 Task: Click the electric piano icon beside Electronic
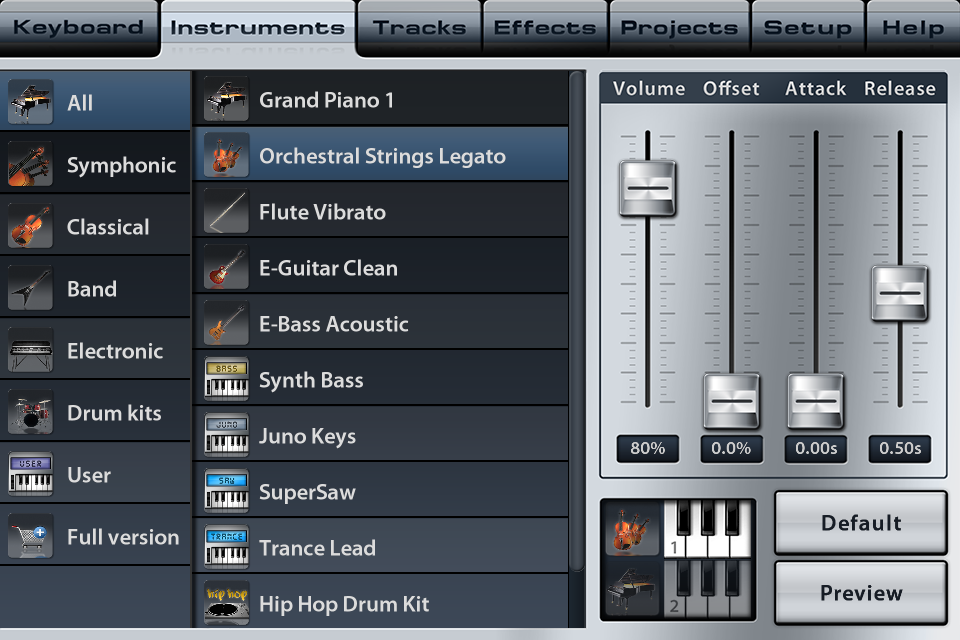[x=30, y=350]
